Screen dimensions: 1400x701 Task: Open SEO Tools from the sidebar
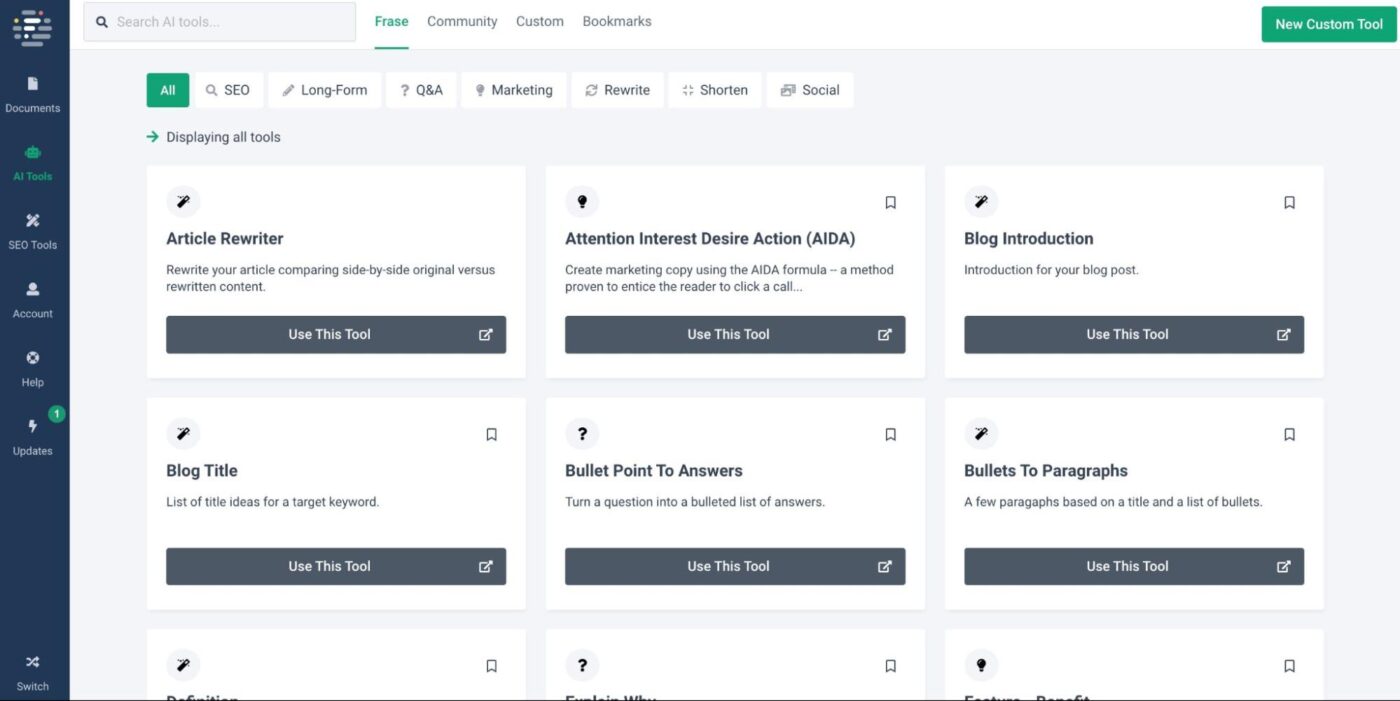33,230
